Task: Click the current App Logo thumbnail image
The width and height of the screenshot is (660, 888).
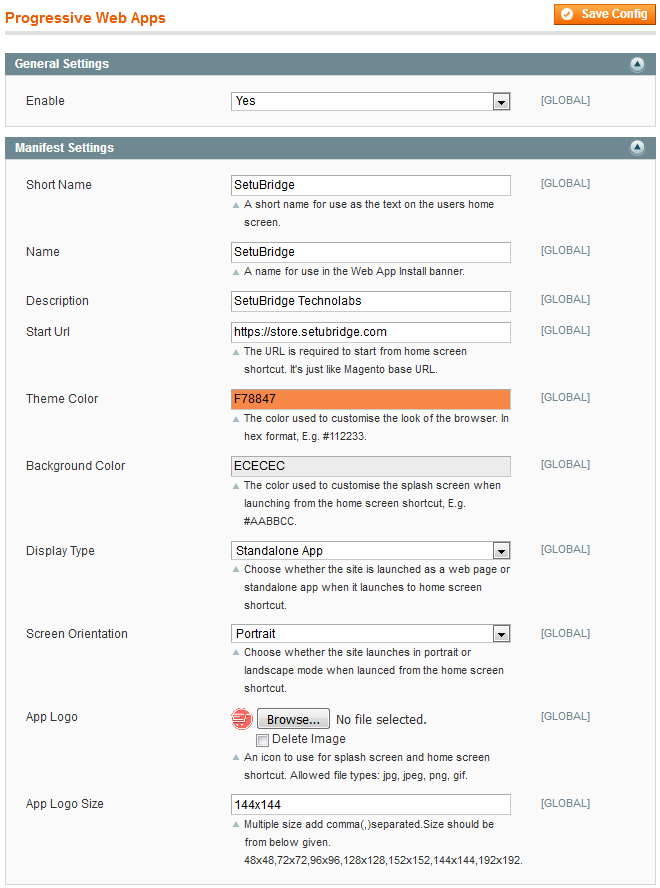Action: click(242, 718)
